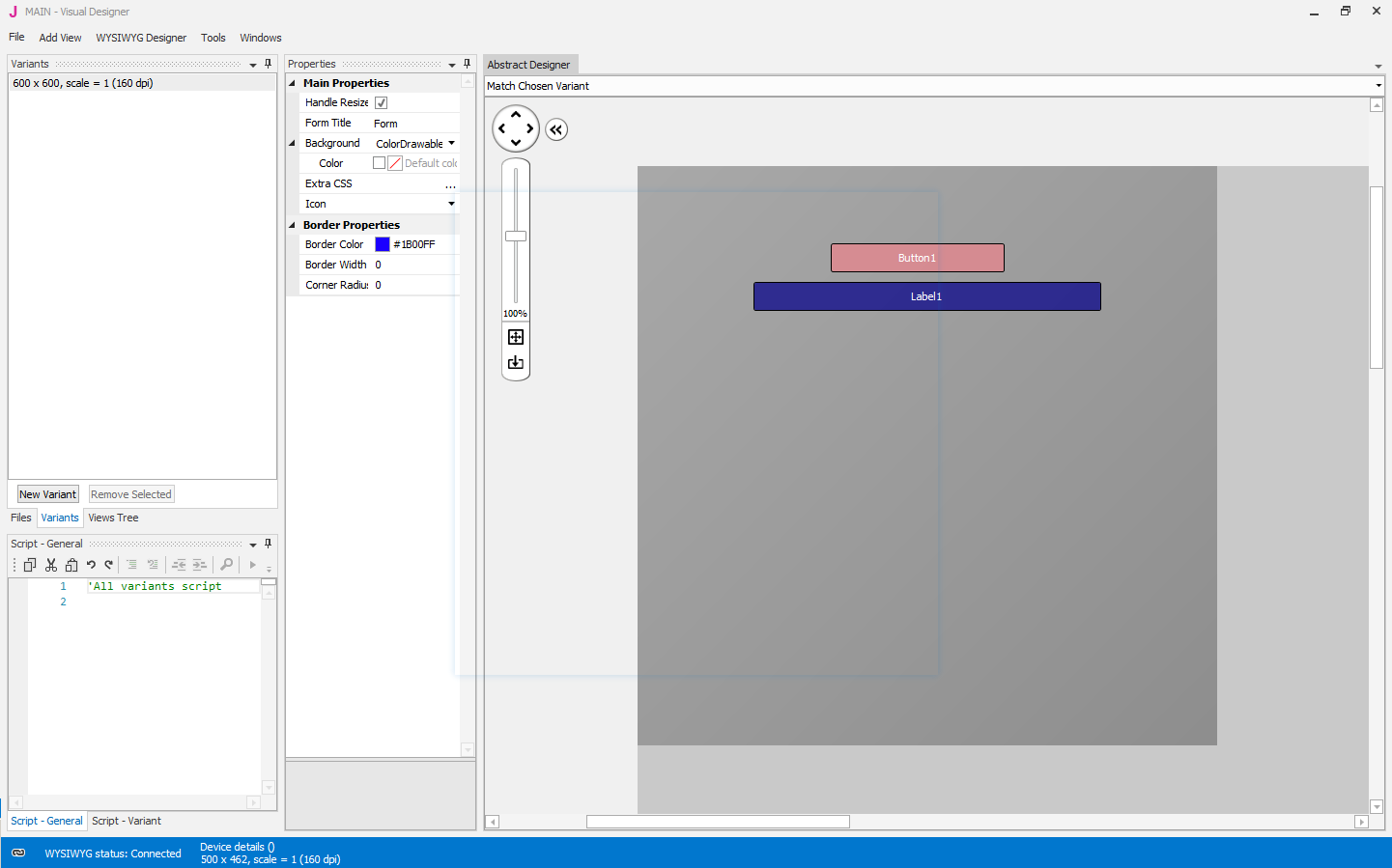Click the Form Title input field

click(x=415, y=124)
